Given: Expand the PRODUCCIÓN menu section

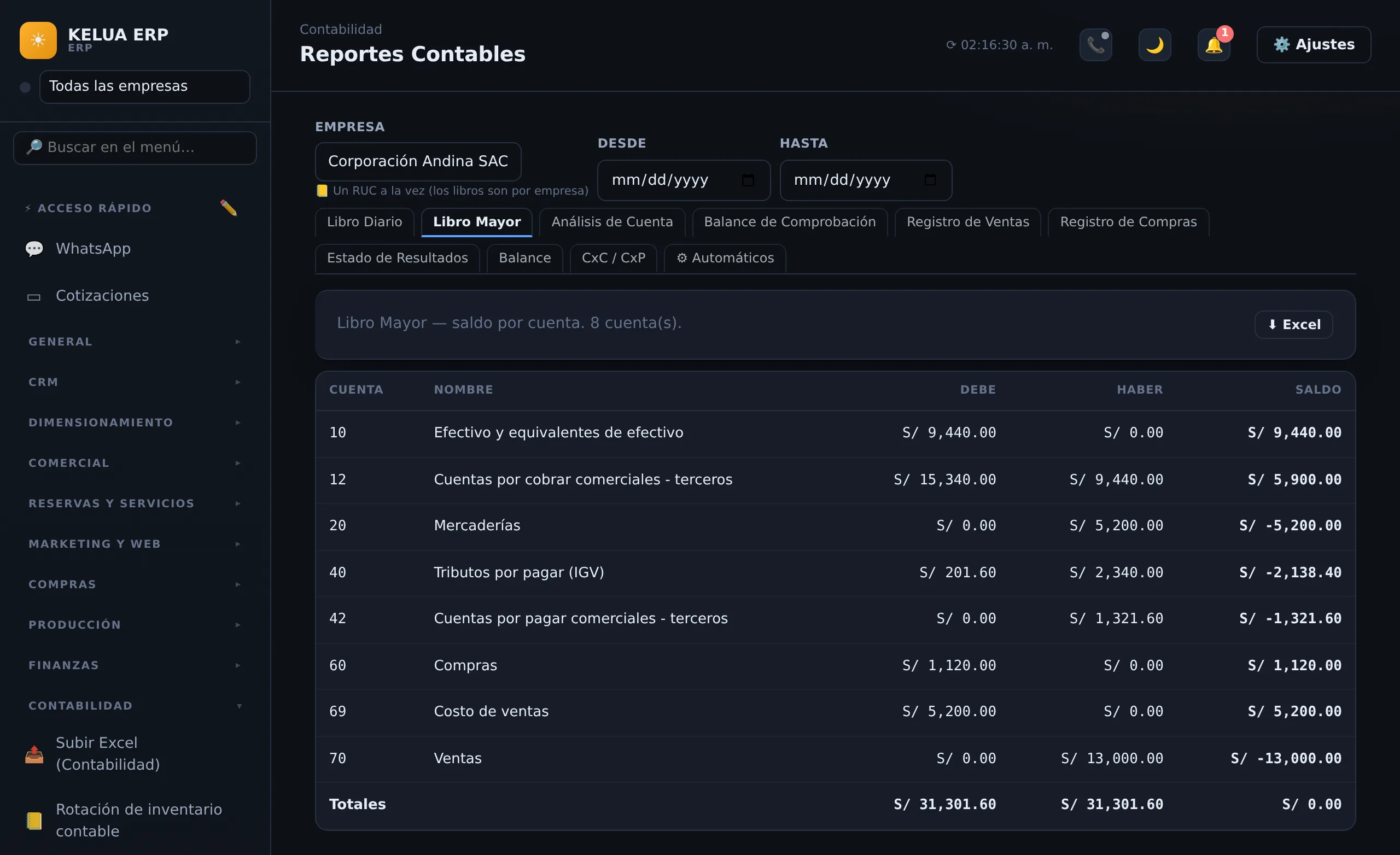Looking at the screenshot, I should (135, 624).
